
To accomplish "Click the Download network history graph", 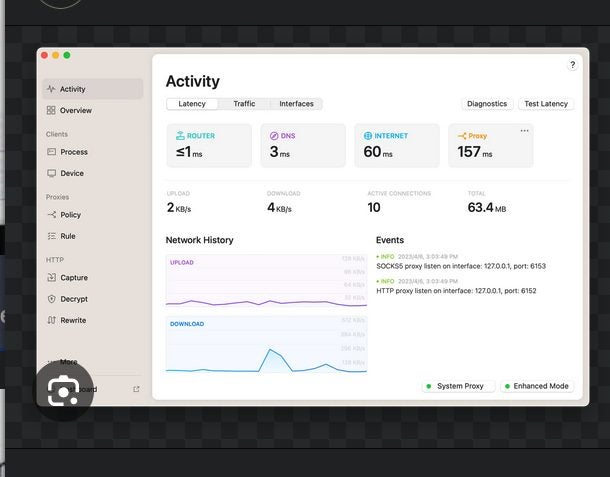I will [266, 346].
